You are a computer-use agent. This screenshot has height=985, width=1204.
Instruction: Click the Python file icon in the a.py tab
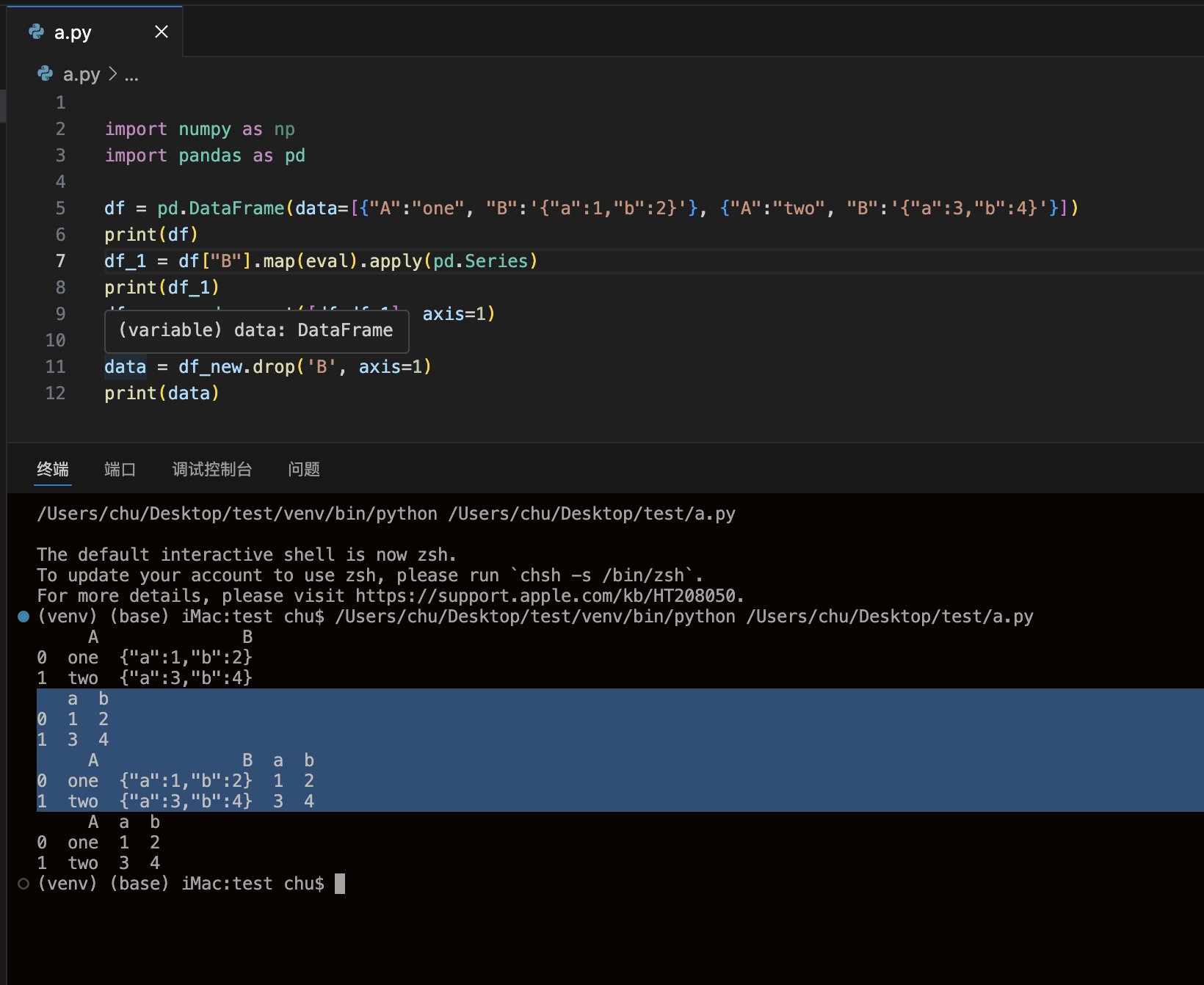[36, 32]
